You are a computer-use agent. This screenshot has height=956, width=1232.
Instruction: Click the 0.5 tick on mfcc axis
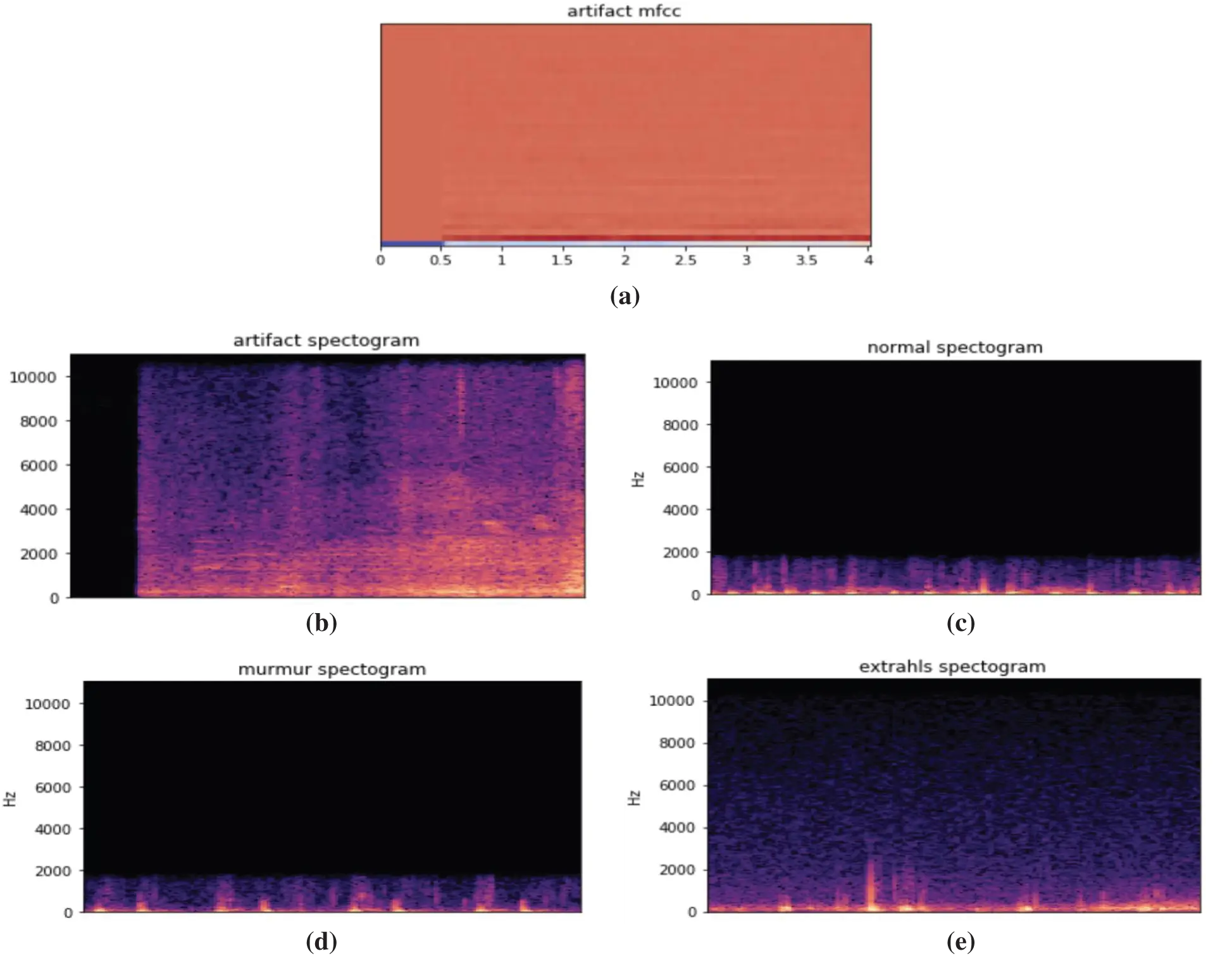(x=441, y=260)
